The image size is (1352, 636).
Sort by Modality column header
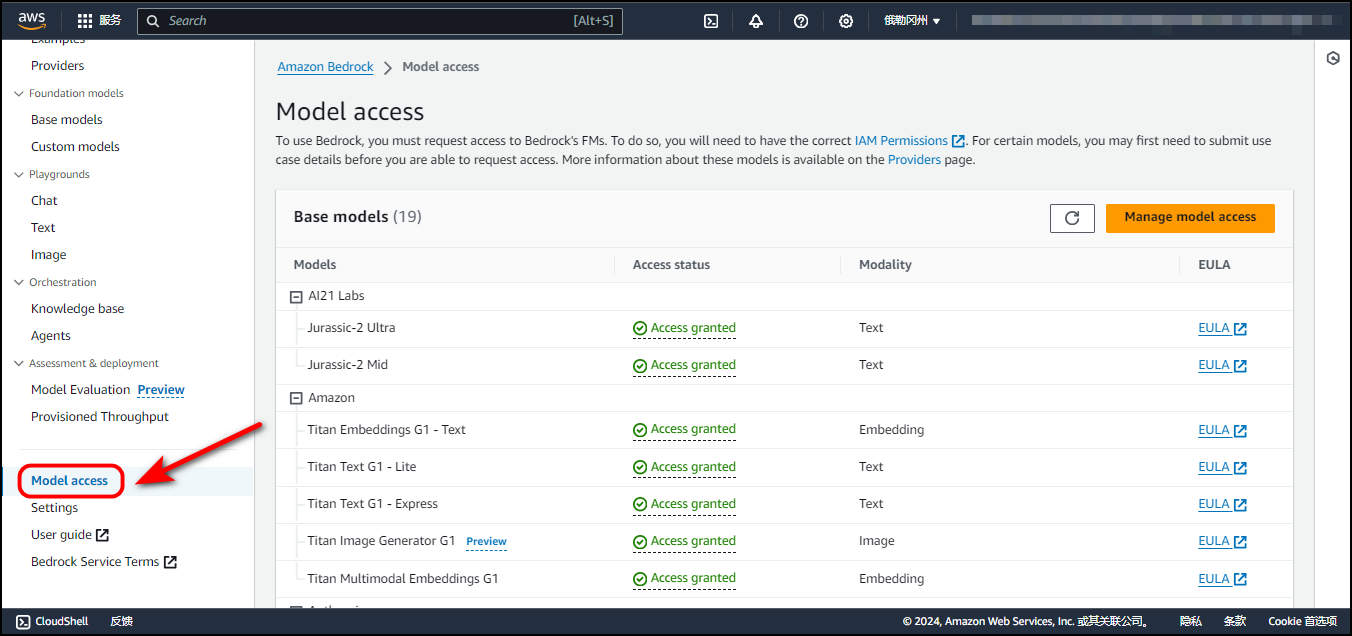point(885,265)
